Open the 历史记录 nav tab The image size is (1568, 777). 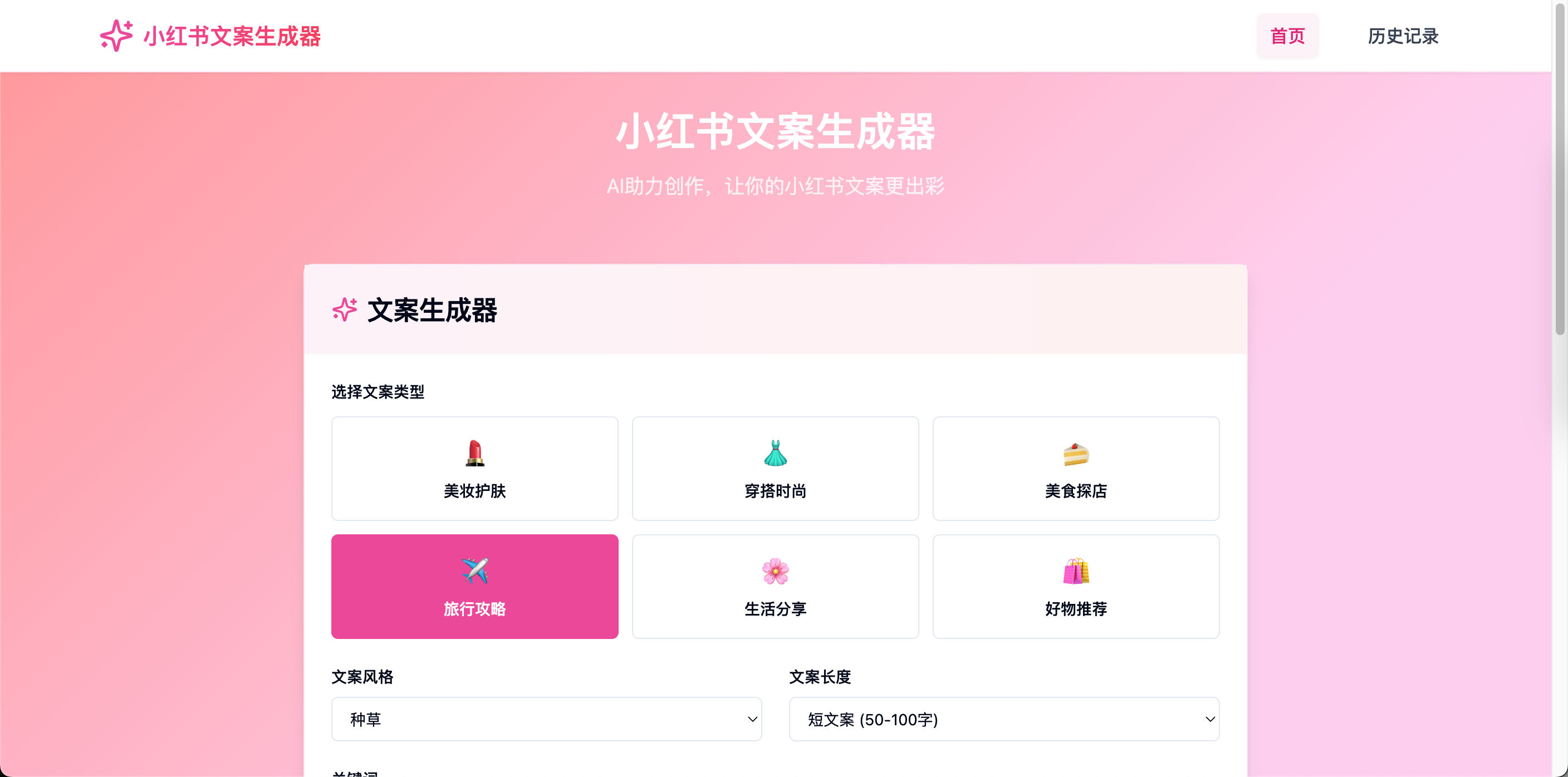coord(1403,36)
